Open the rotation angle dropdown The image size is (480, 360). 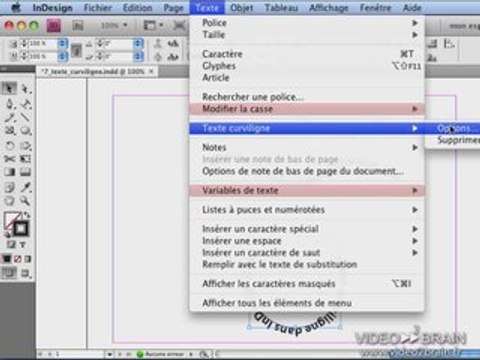(x=138, y=44)
